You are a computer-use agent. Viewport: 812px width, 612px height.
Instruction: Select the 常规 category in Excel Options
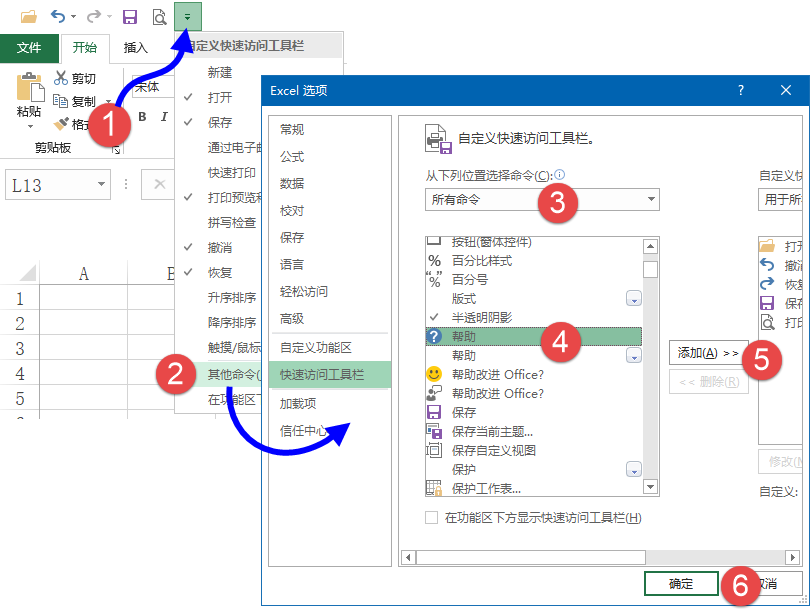(292, 129)
